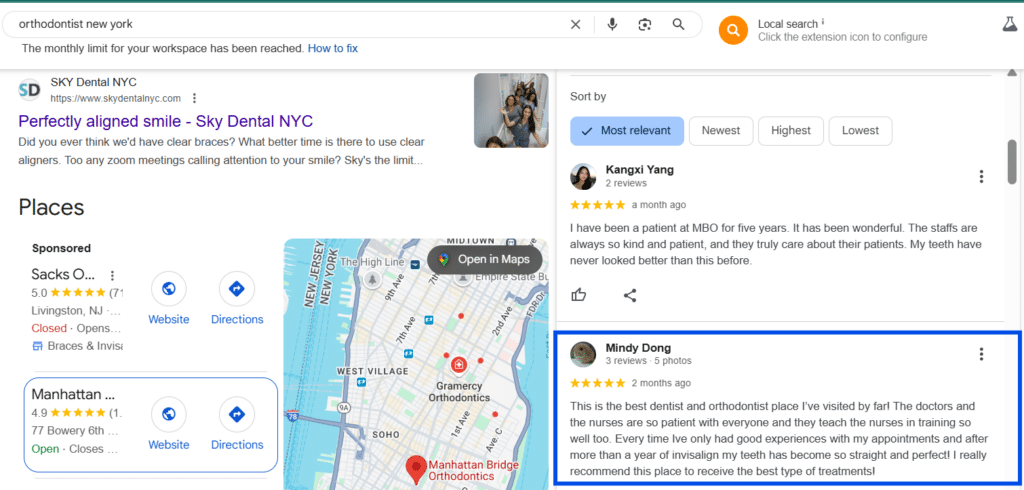Image resolution: width=1024 pixels, height=490 pixels.
Task: Sort reviews by Most relevant
Action: tap(627, 131)
